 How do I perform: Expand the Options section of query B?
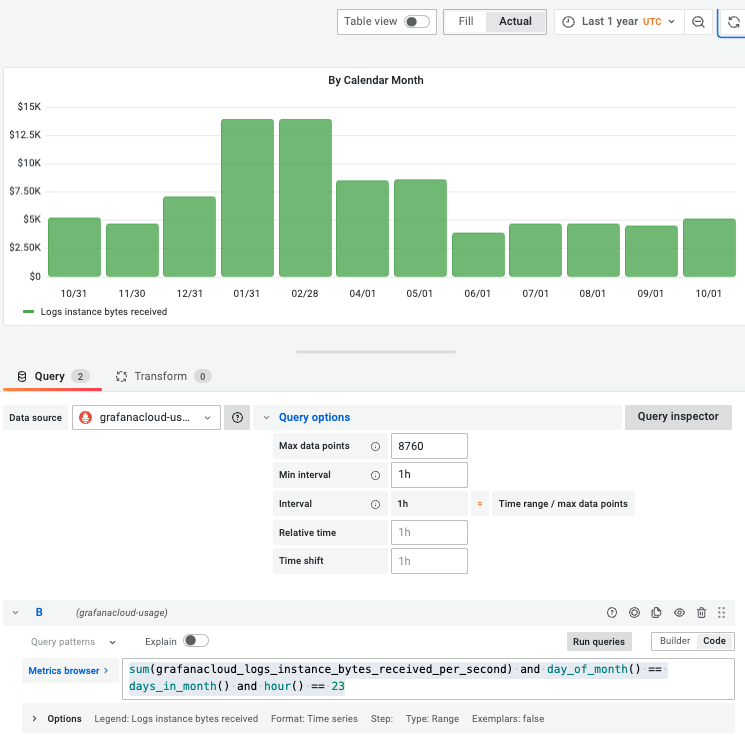(34, 719)
